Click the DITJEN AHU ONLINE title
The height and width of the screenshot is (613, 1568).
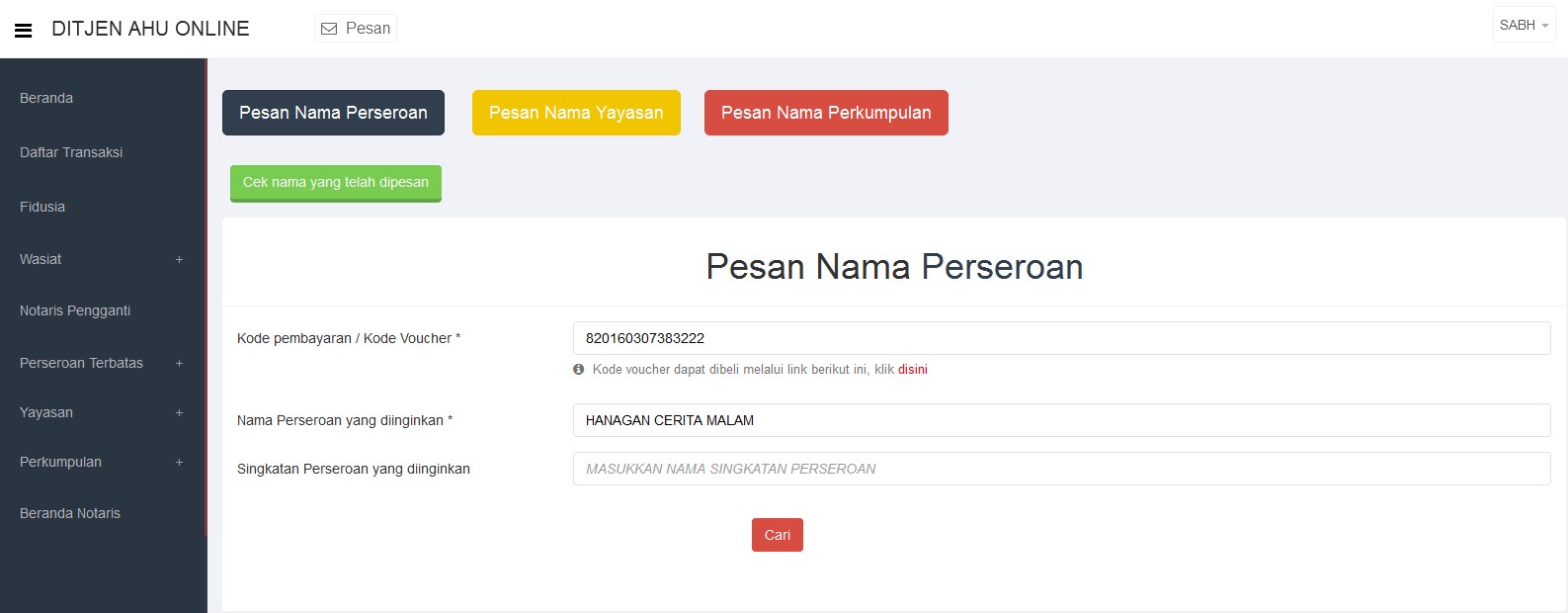(x=150, y=29)
